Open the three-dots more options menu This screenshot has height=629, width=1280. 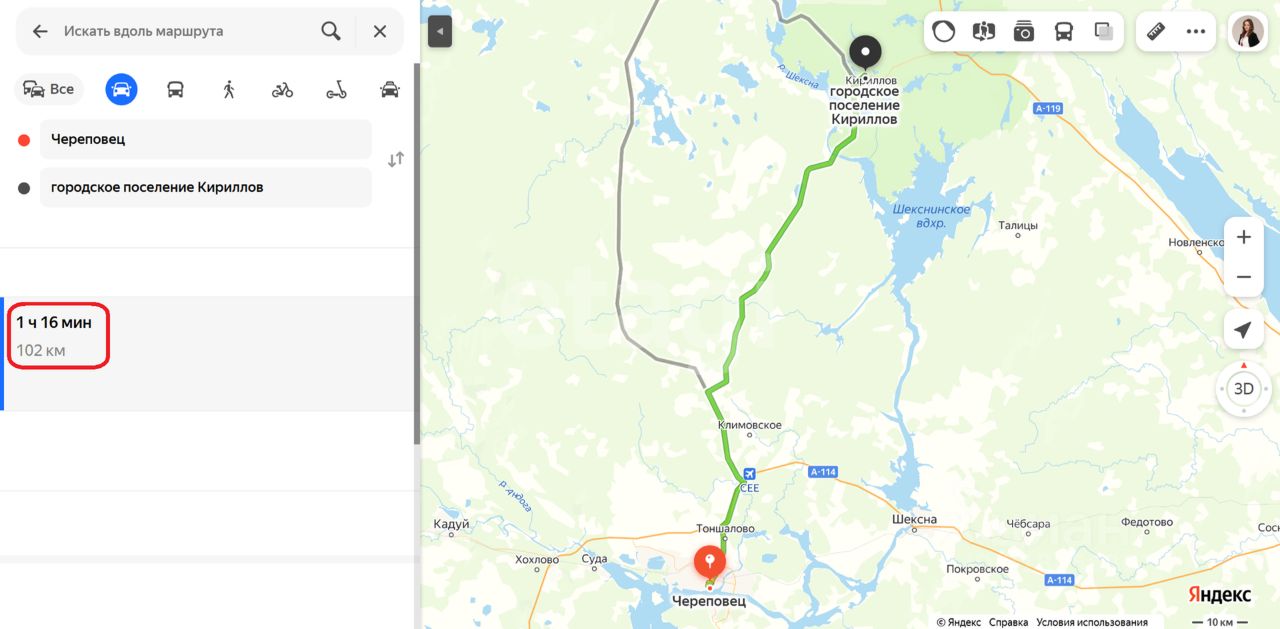[x=1196, y=31]
